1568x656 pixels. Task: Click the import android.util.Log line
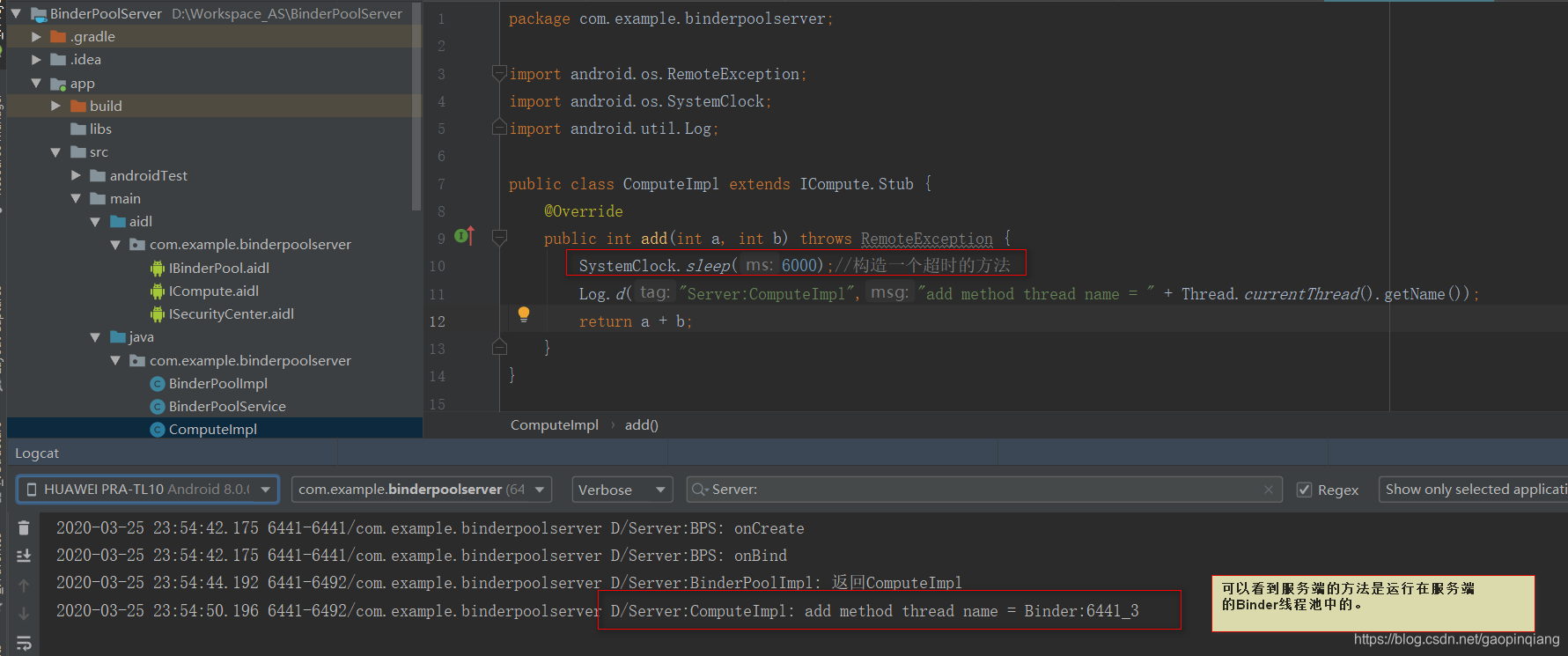pyautogui.click(x=614, y=129)
